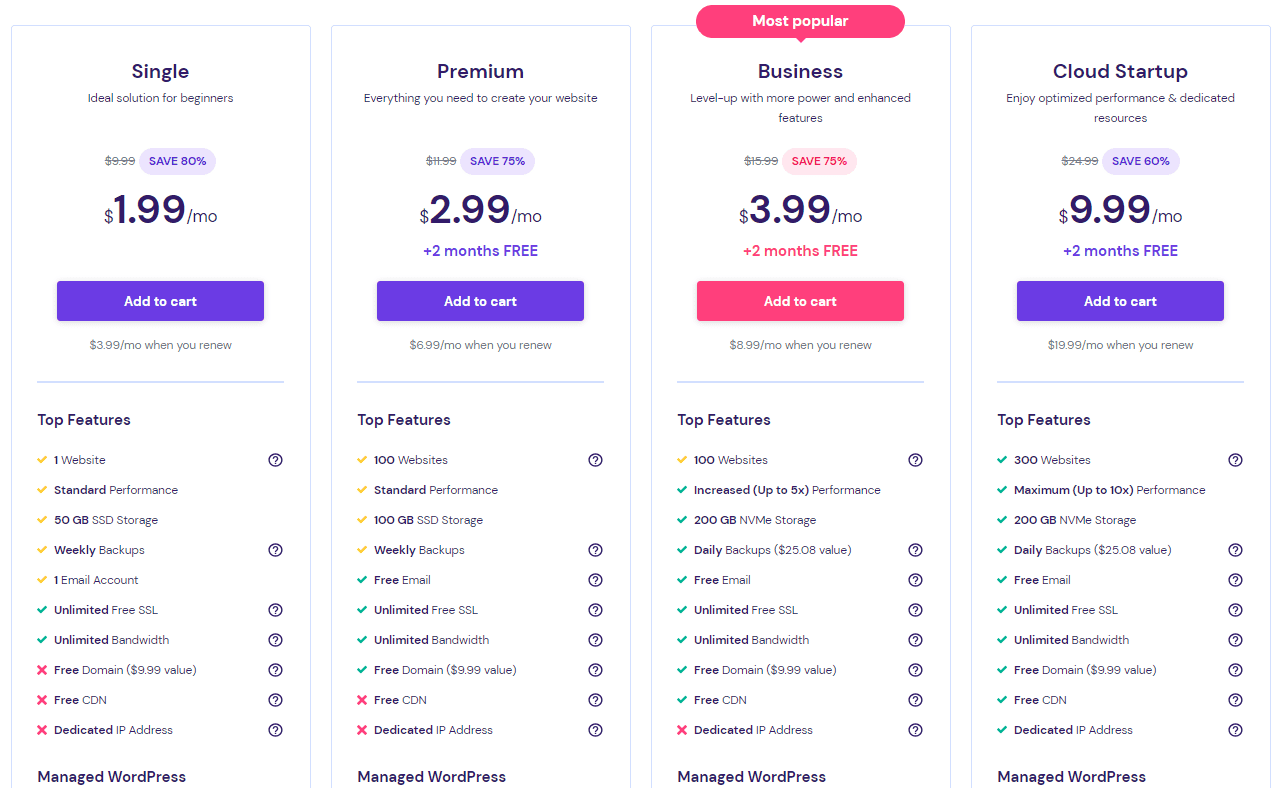Add the Single plan to cart
The image size is (1284, 788).
(160, 301)
